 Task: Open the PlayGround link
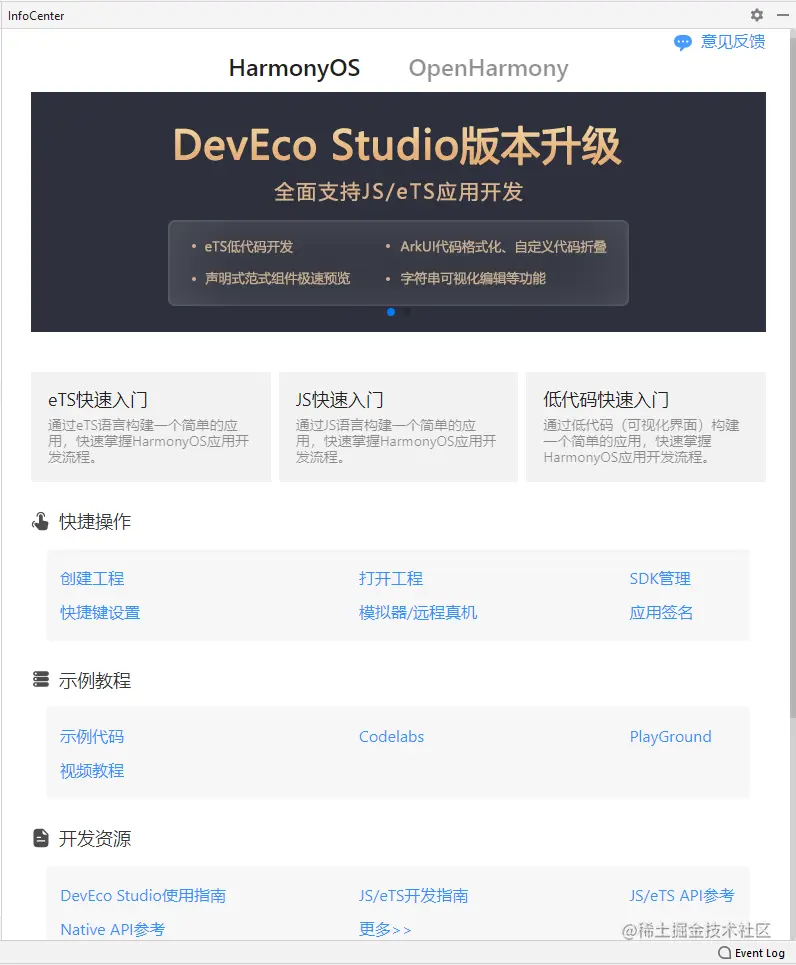(x=670, y=737)
